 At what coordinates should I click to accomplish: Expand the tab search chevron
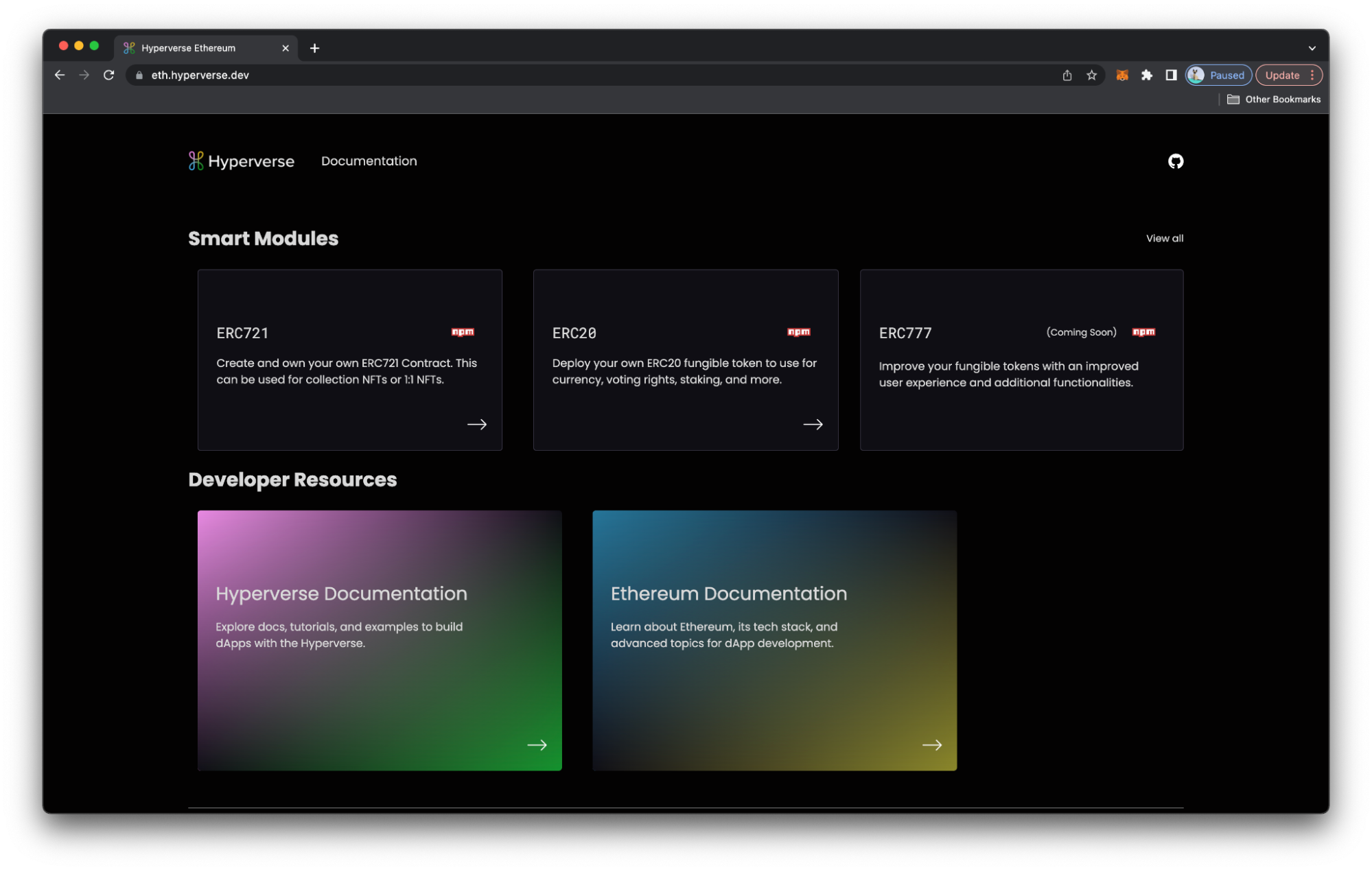1312,48
